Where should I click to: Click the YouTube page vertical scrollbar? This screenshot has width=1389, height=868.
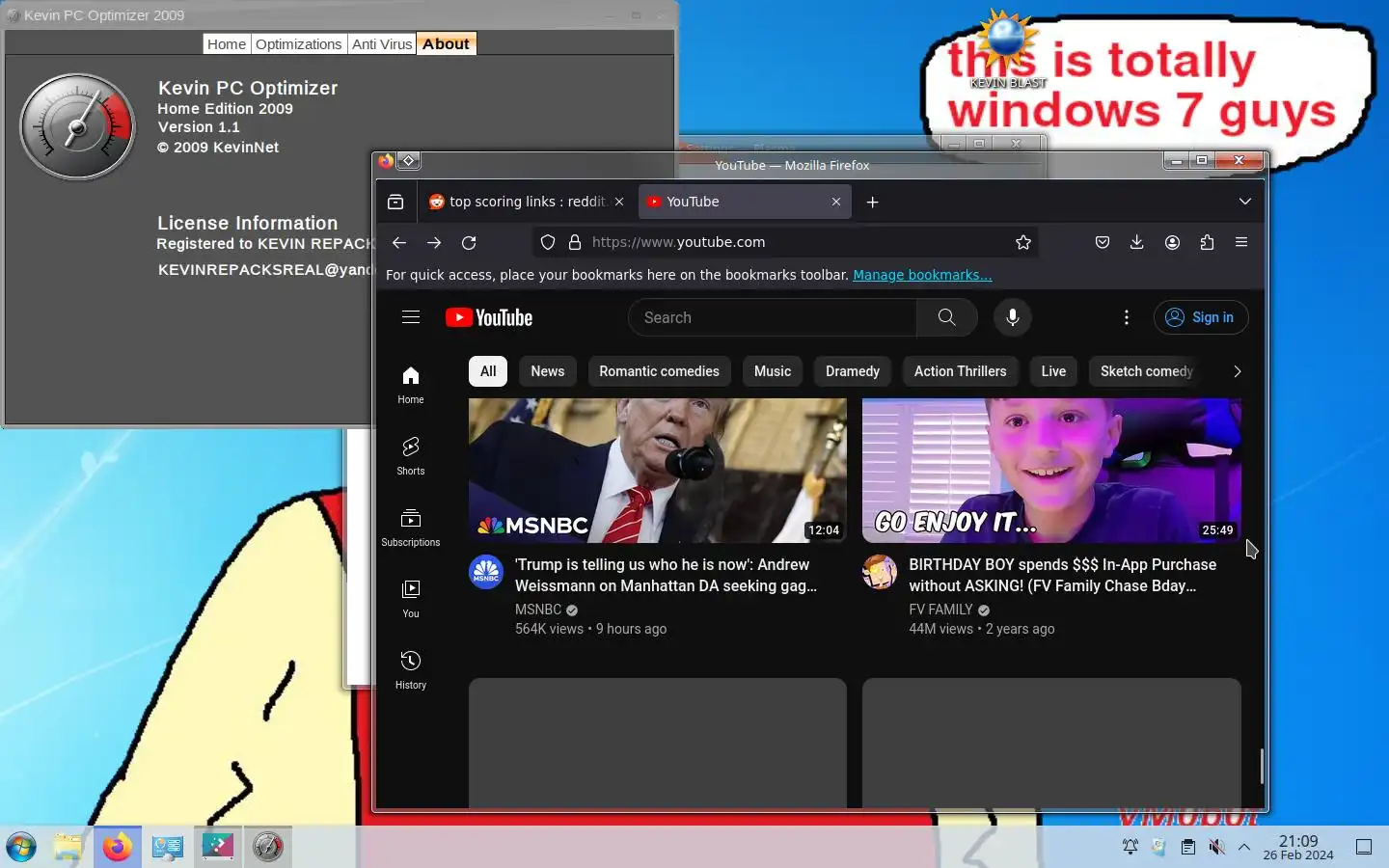pos(1261,767)
